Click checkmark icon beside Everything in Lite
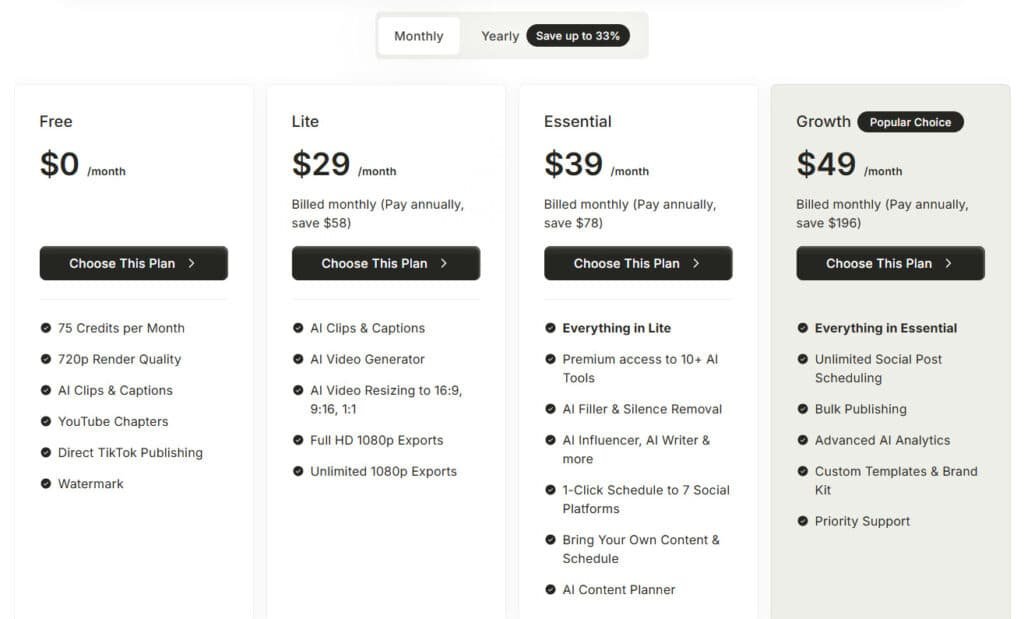This screenshot has width=1024, height=619. point(550,328)
